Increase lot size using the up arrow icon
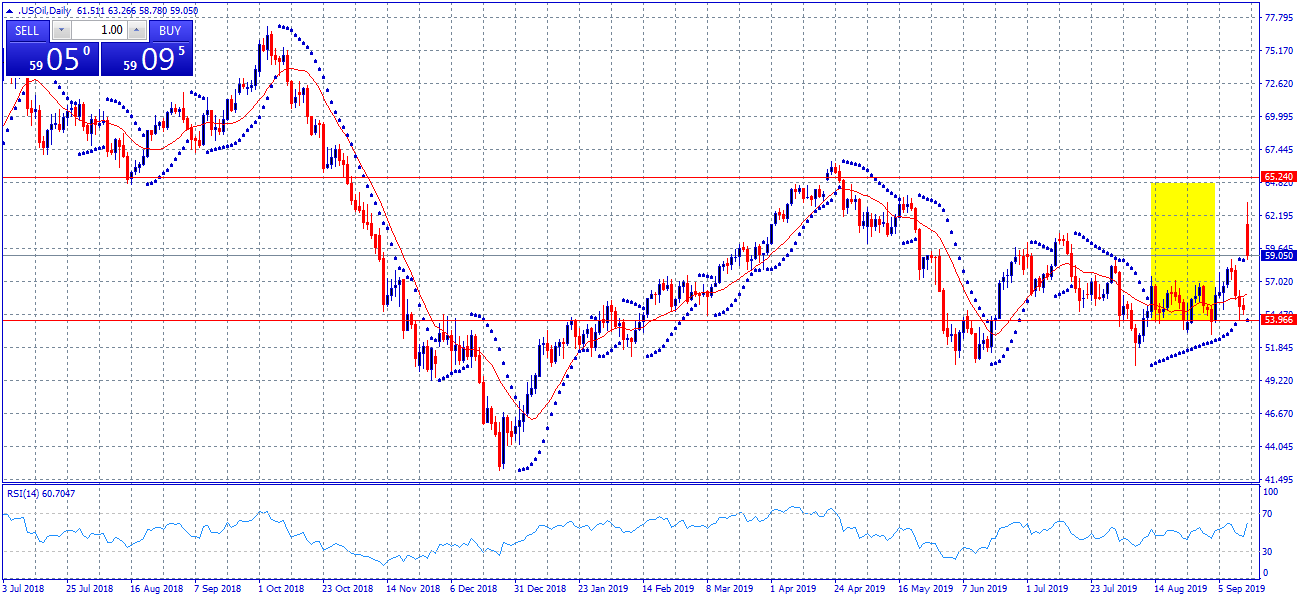Viewport: 1300px width, 600px height. (x=137, y=30)
